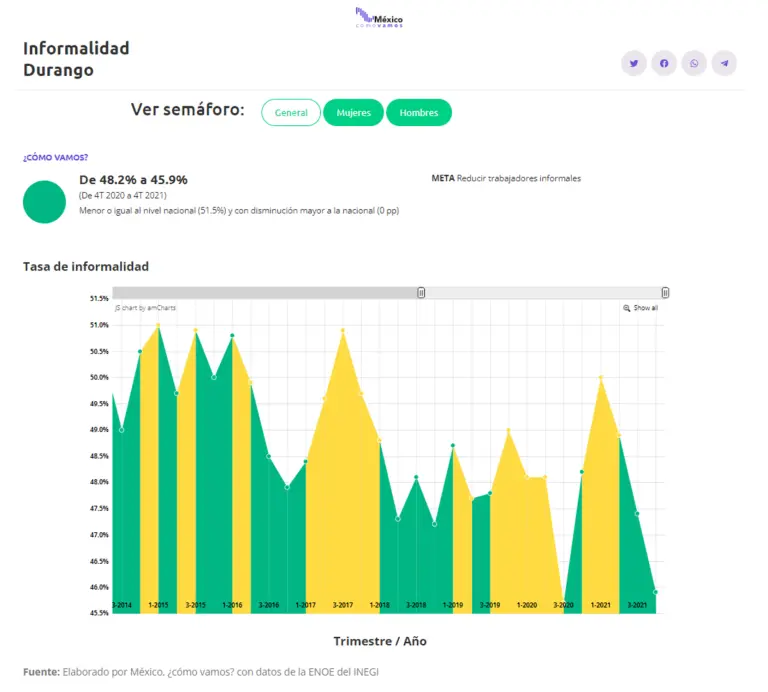Viewport: 768px width, 692px height.
Task: Switch semáforo to Hombres
Action: (419, 113)
